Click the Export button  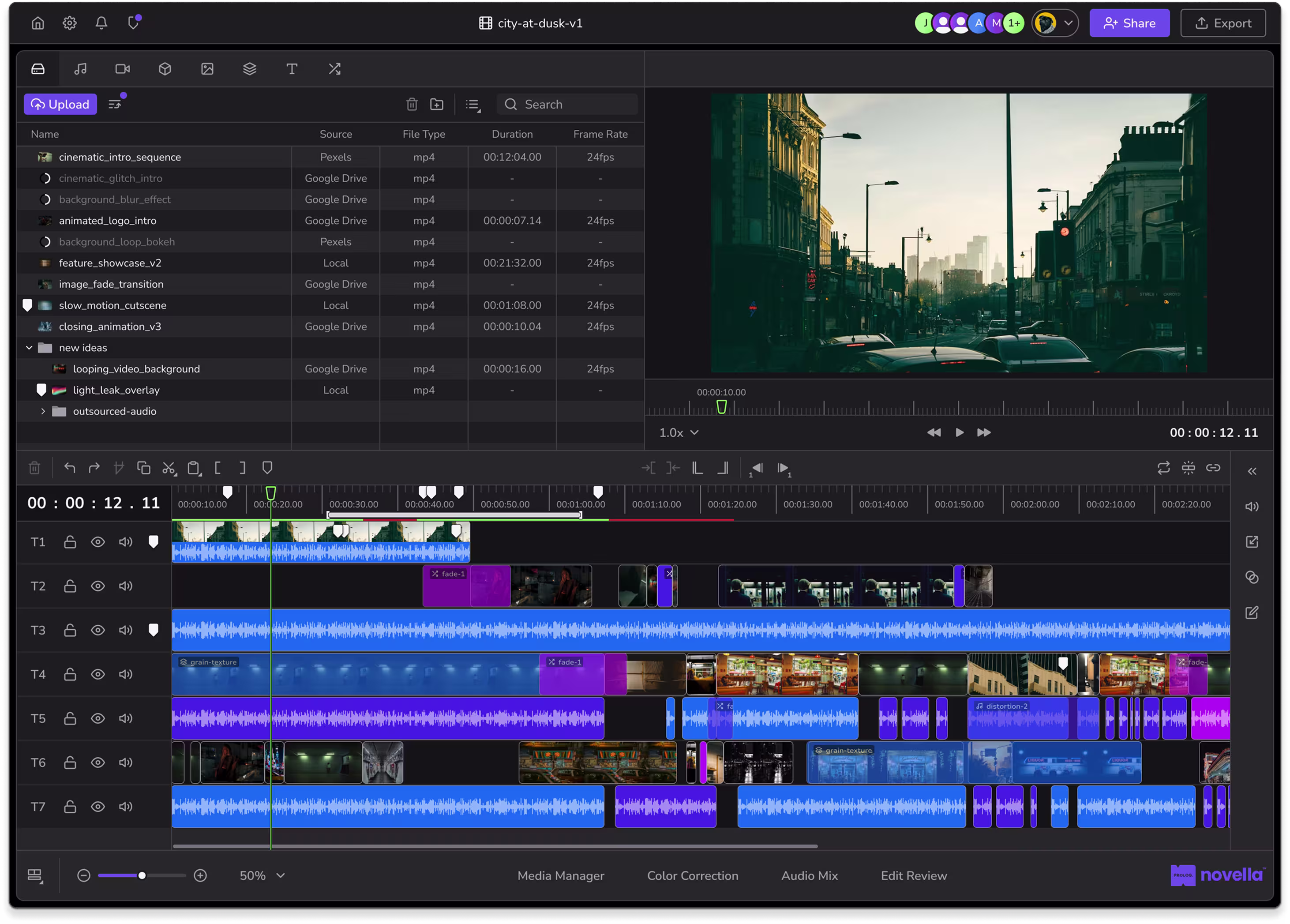(1222, 23)
